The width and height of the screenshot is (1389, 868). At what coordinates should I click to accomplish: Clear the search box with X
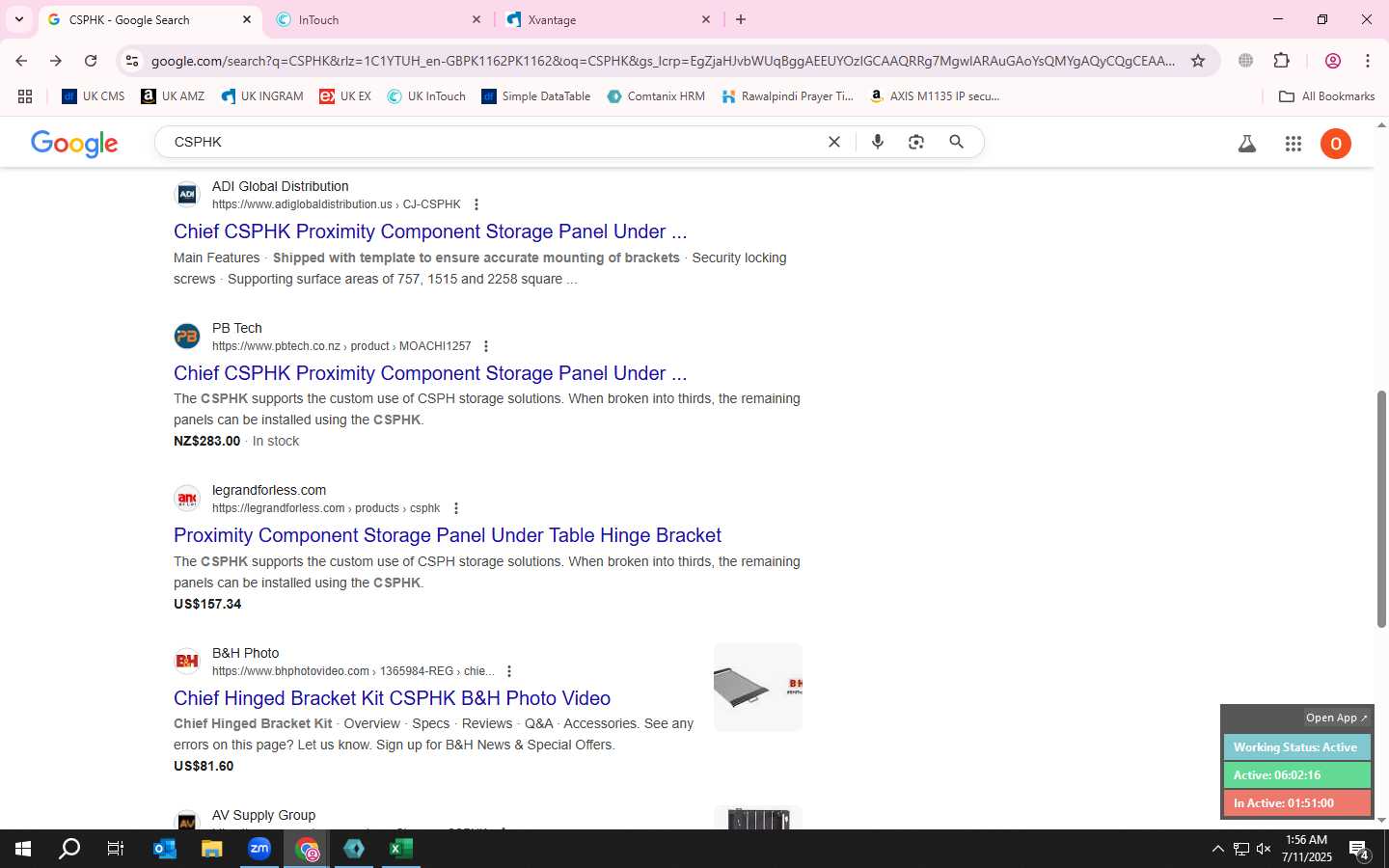coord(834,142)
